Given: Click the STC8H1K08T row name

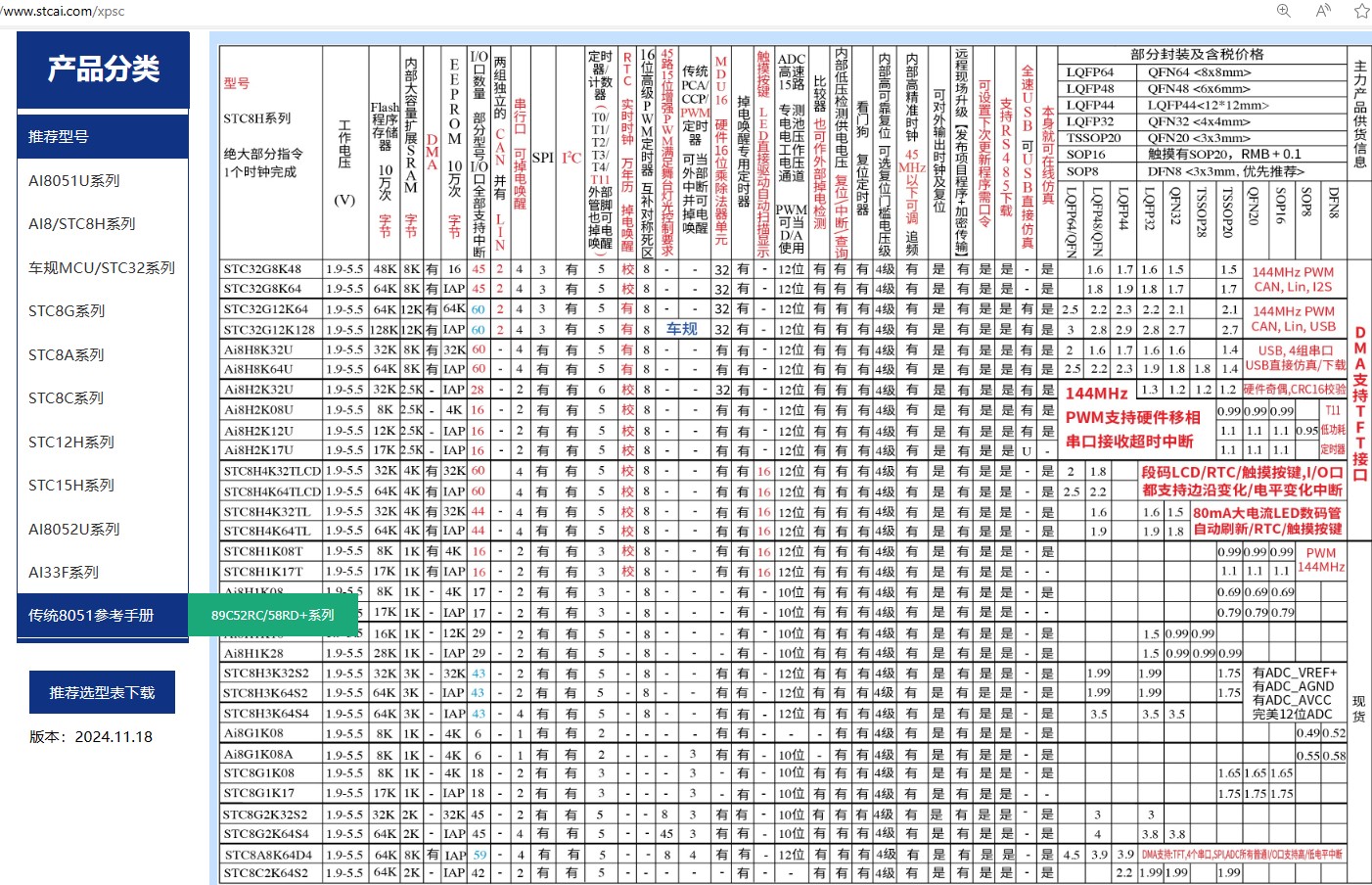Looking at the screenshot, I should click(263, 551).
